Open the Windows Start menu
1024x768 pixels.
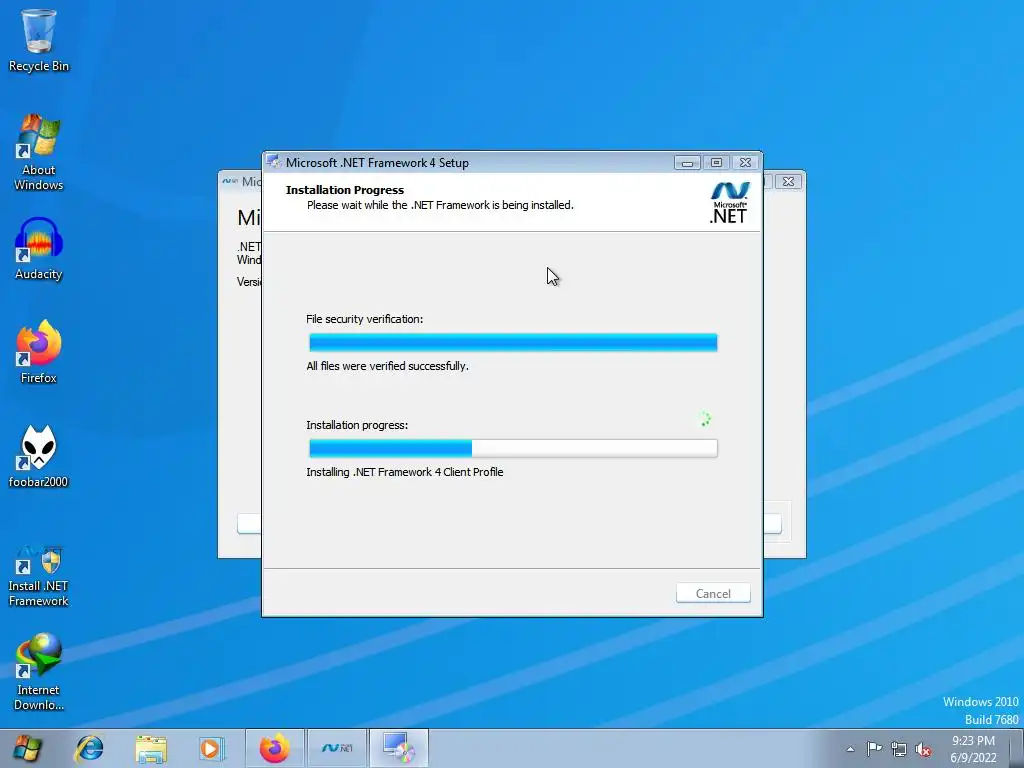click(26, 748)
